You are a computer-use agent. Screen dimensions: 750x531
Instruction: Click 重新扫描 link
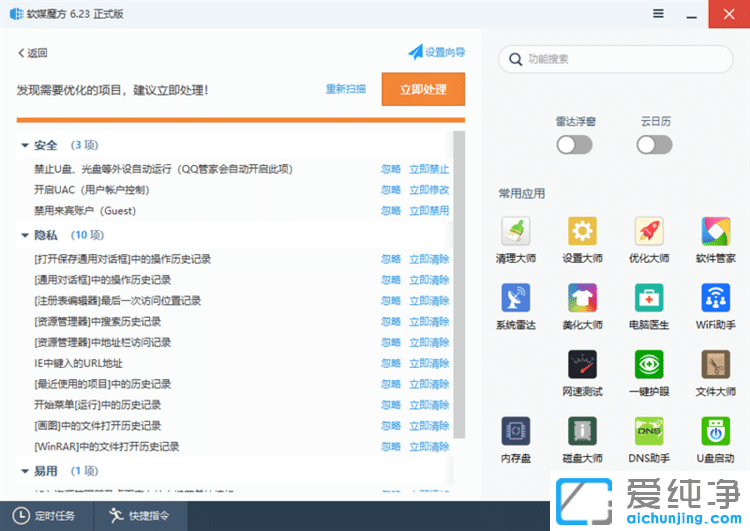point(346,89)
